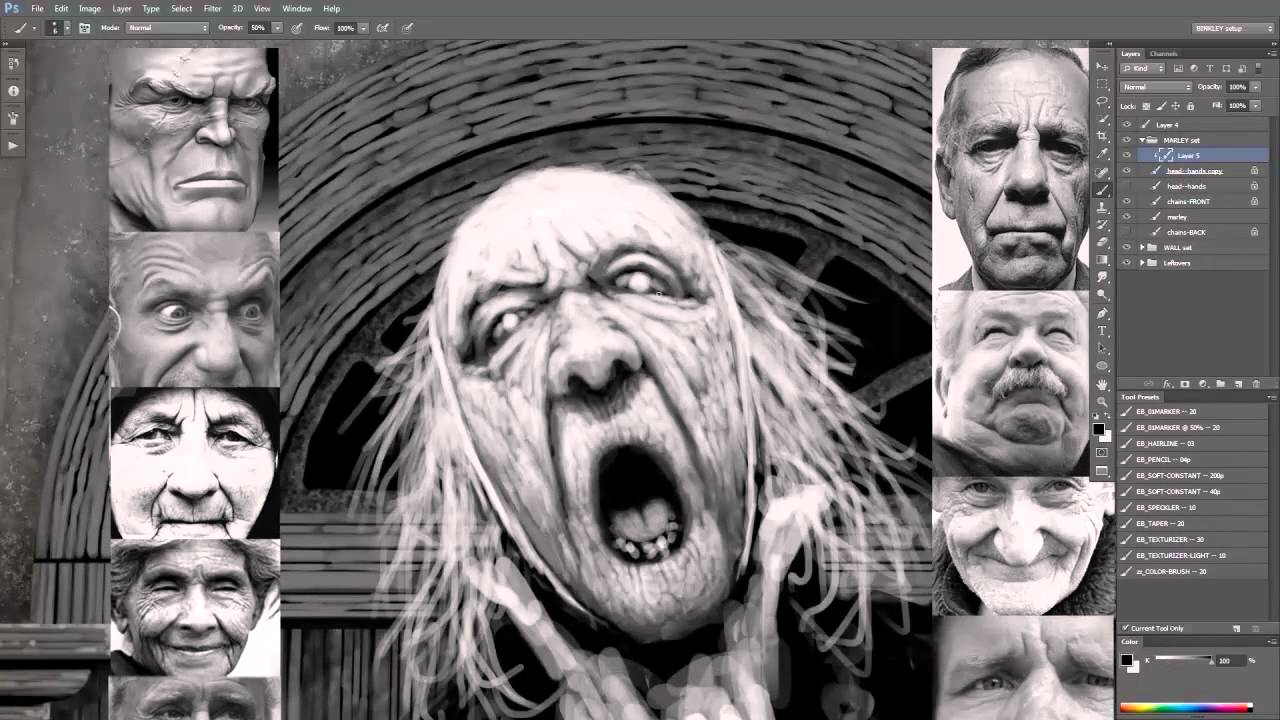The width and height of the screenshot is (1280, 720).
Task: Delete layer using trash icon
Action: 1256,384
